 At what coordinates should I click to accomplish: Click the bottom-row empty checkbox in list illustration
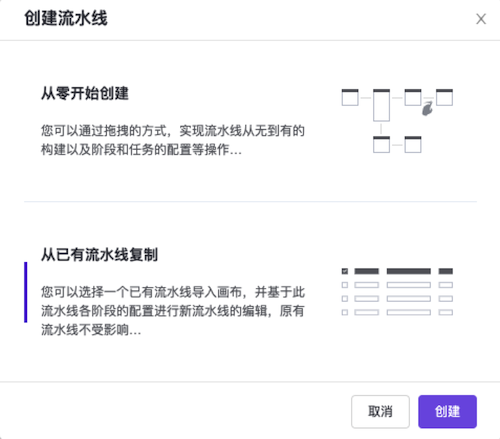pos(345,312)
